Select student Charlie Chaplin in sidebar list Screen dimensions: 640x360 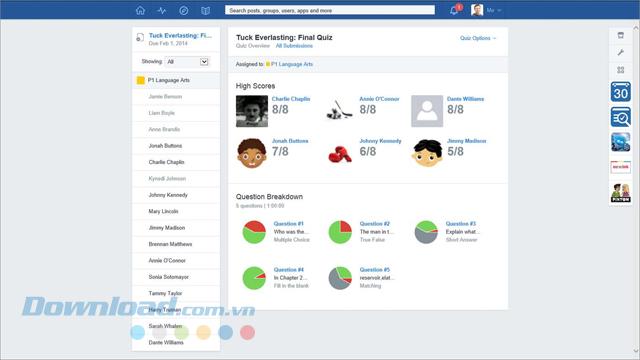point(167,162)
